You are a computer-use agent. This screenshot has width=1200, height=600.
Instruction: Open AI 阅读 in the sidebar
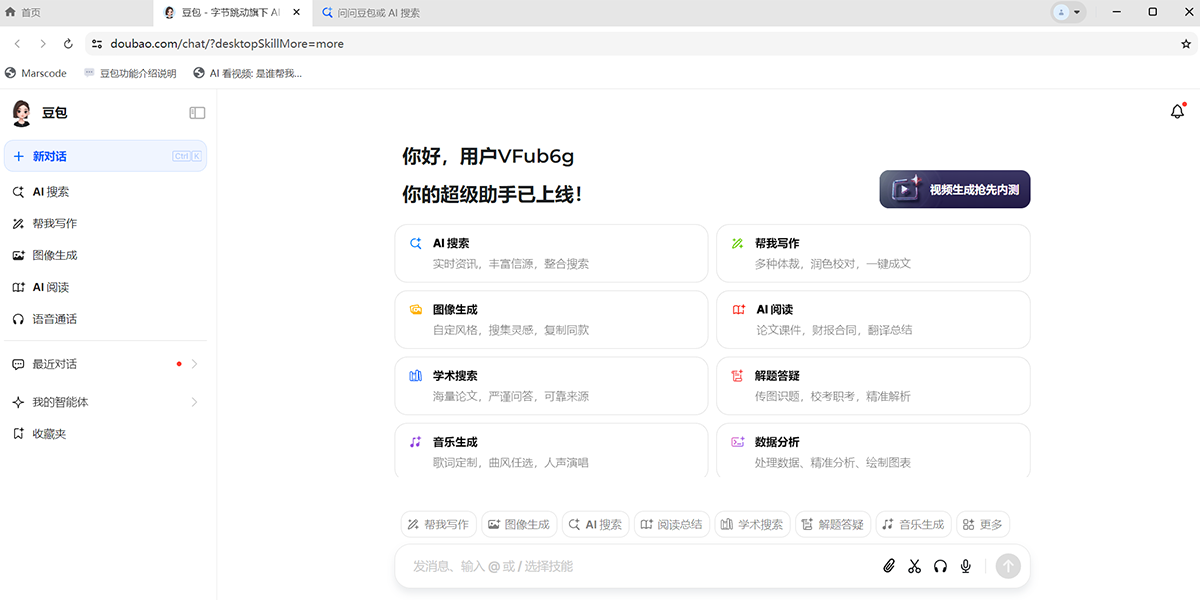click(105, 288)
